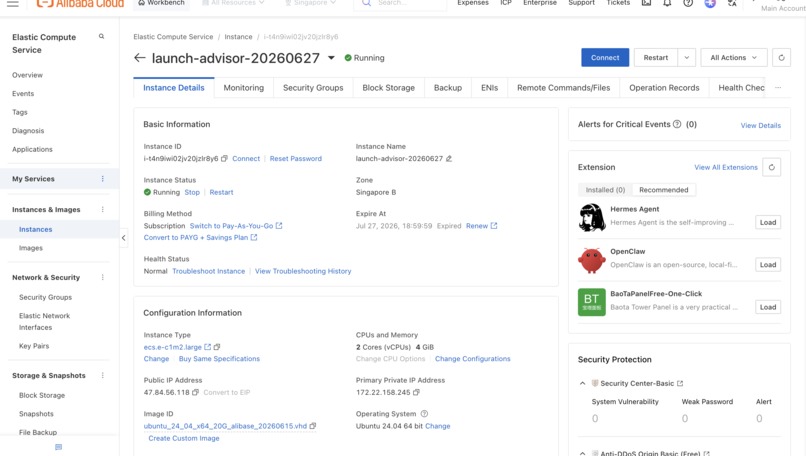The width and height of the screenshot is (806, 456).
Task: Click the Stop instance link
Action: pyautogui.click(x=192, y=192)
